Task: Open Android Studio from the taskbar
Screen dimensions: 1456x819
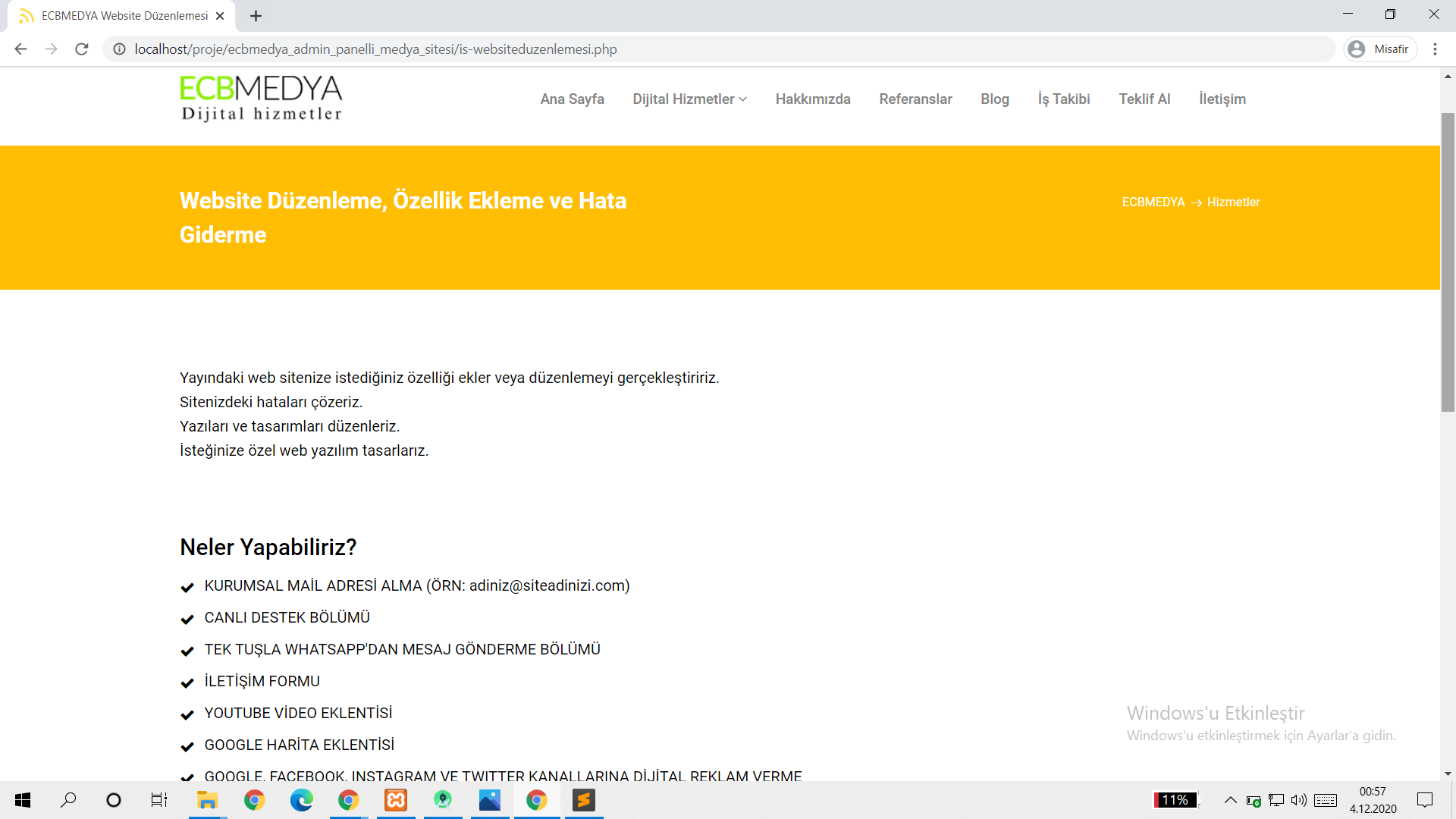Action: point(443,800)
